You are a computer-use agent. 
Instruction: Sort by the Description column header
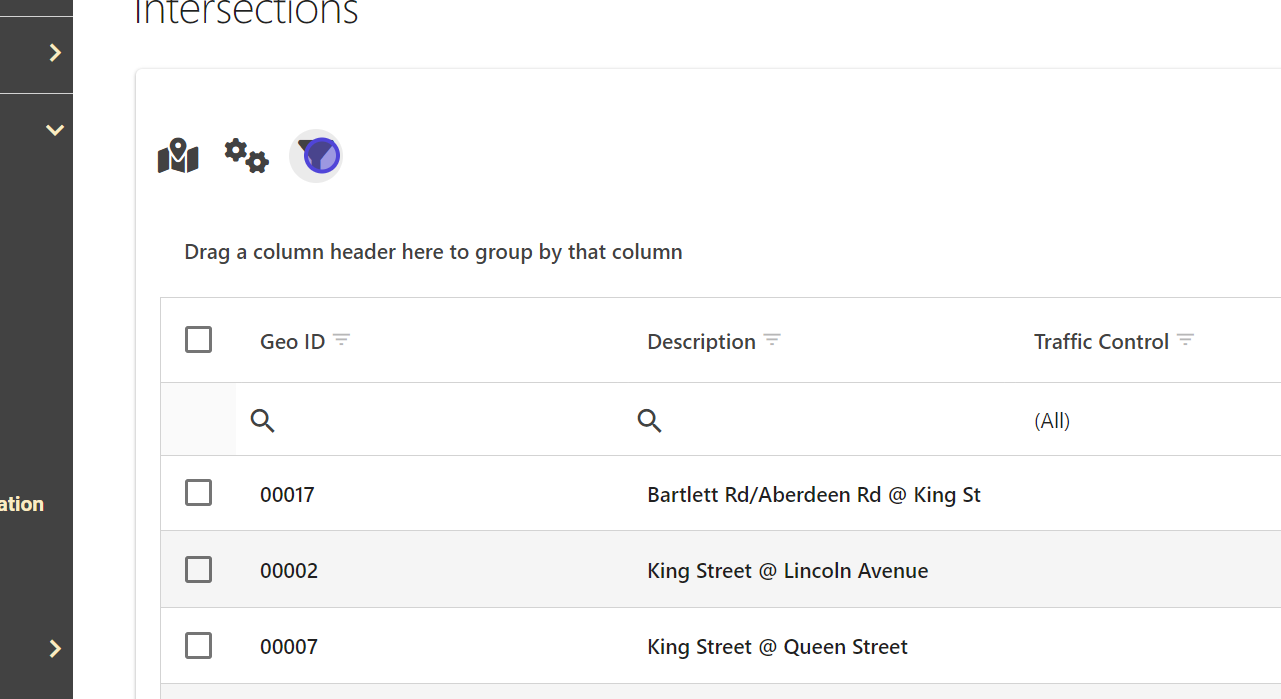(x=701, y=342)
